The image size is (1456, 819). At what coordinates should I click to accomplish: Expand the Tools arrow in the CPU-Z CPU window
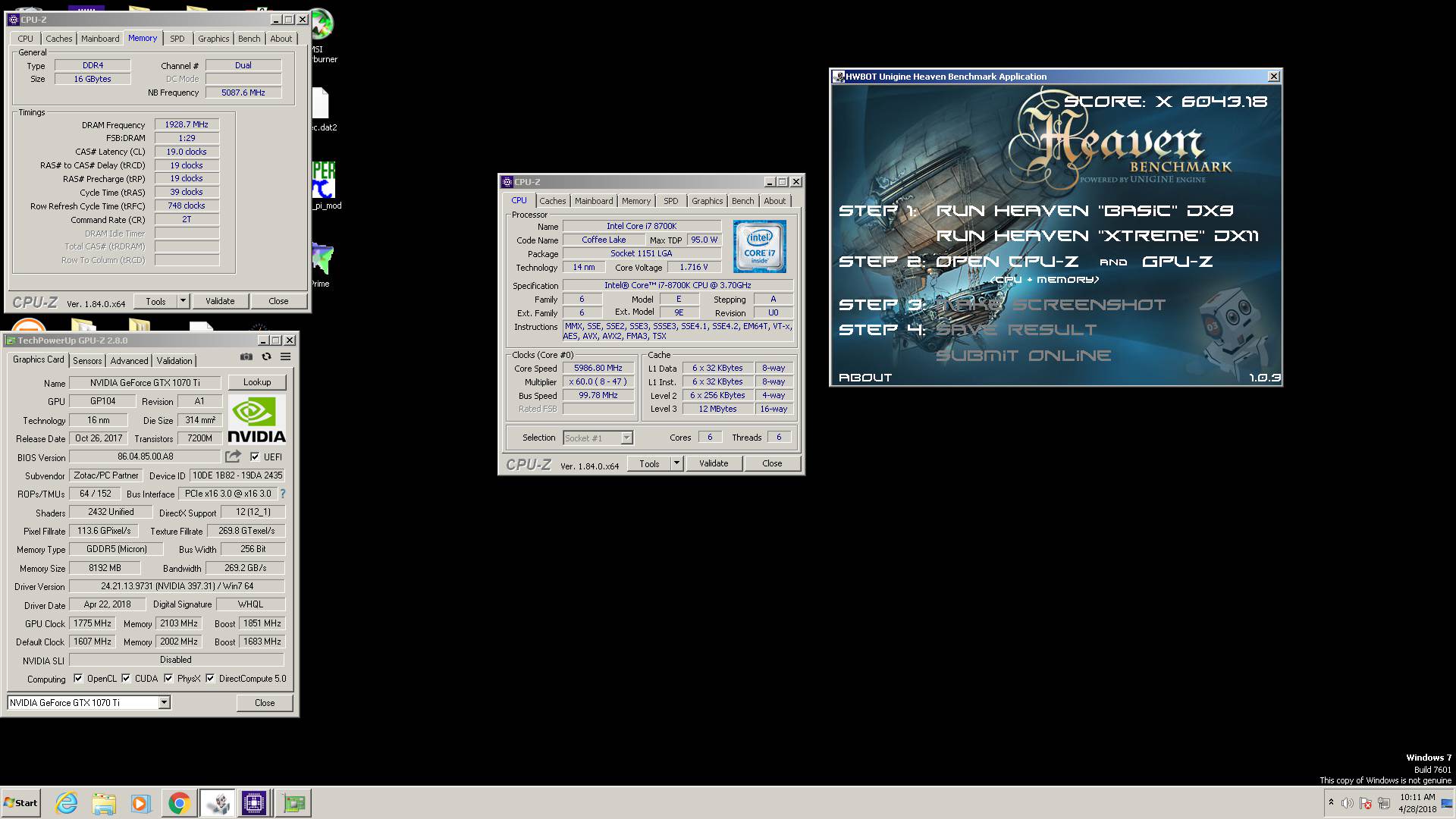click(676, 463)
